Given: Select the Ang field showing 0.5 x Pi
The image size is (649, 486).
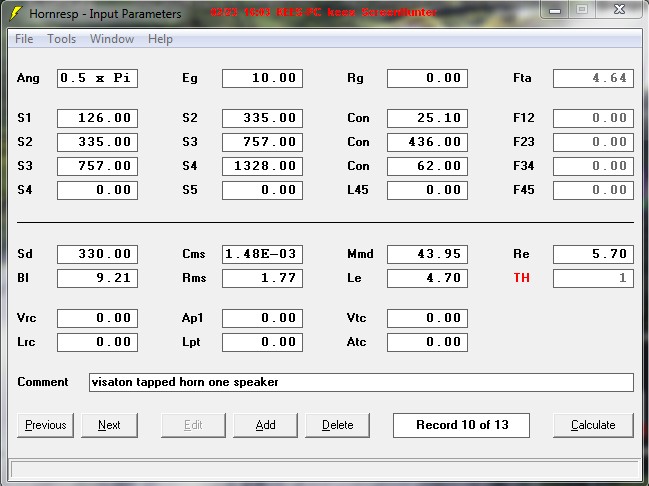Looking at the screenshot, I should pyautogui.click(x=97, y=78).
